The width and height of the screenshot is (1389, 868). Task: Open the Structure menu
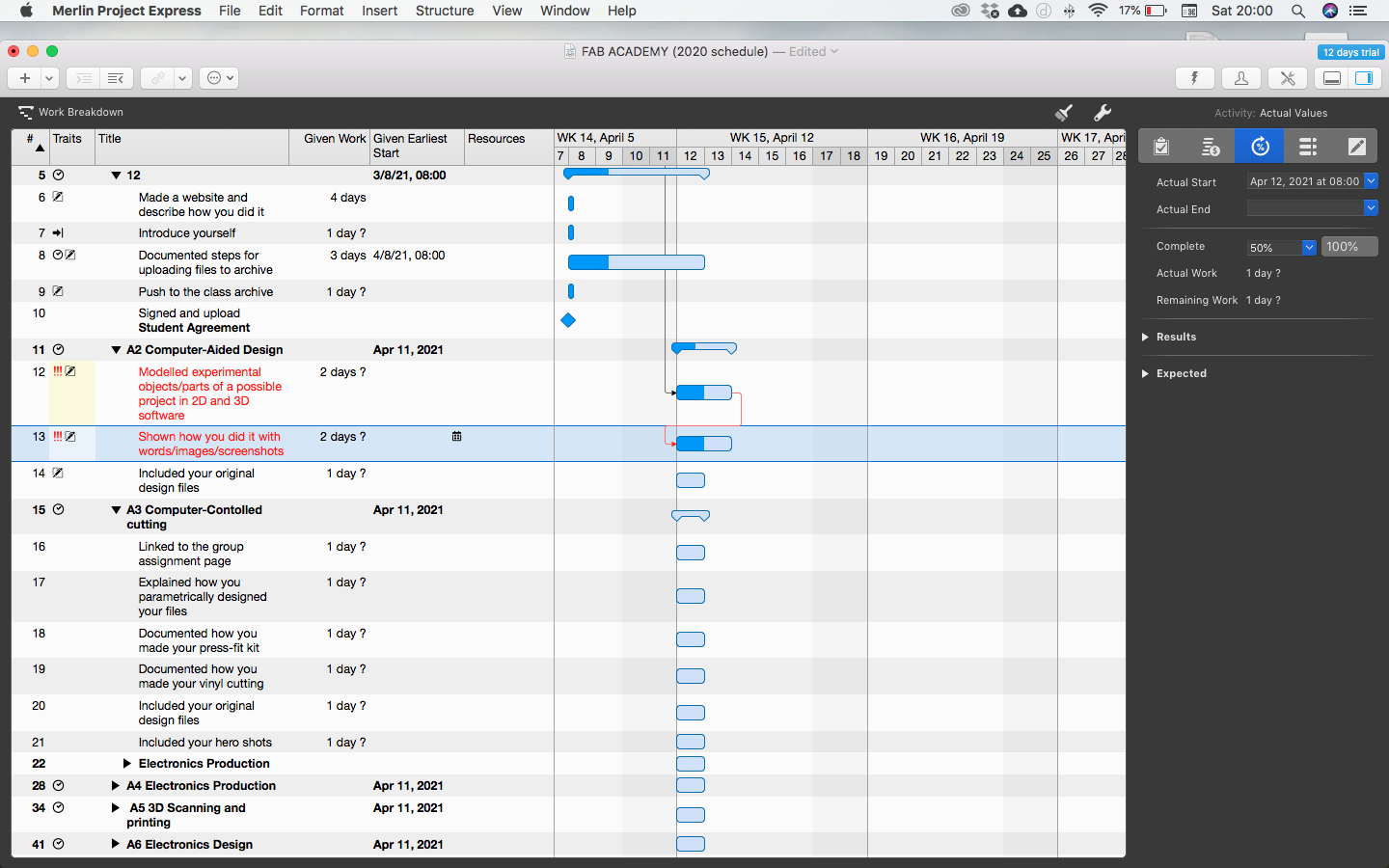445,11
